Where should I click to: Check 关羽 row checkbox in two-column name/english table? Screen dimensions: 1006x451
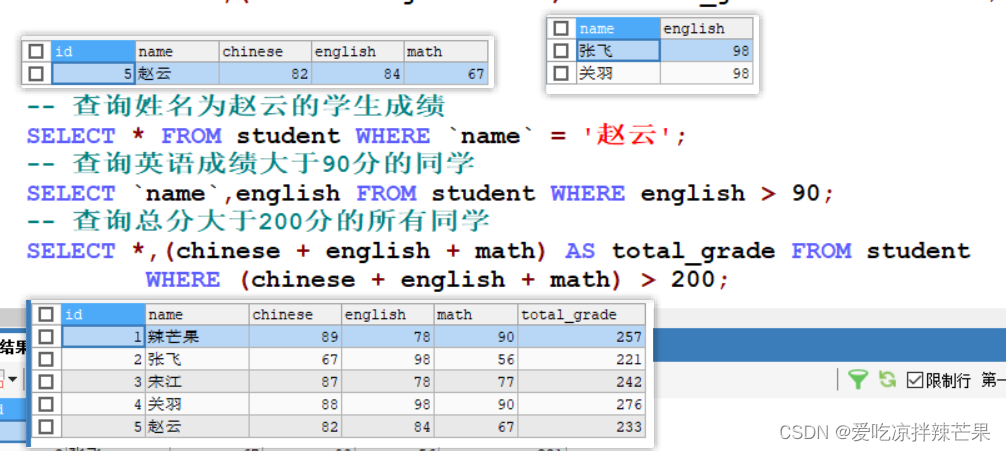point(561,73)
